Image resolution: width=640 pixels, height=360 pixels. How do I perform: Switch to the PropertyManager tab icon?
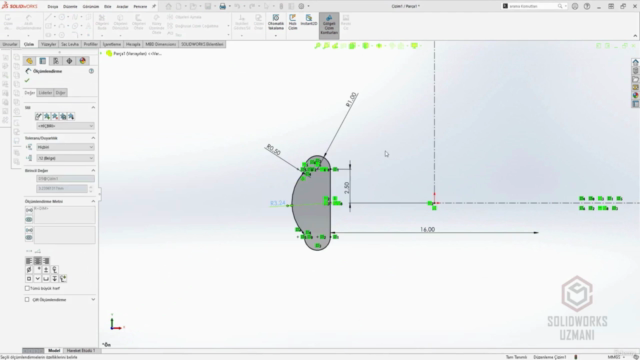pyautogui.click(x=42, y=61)
